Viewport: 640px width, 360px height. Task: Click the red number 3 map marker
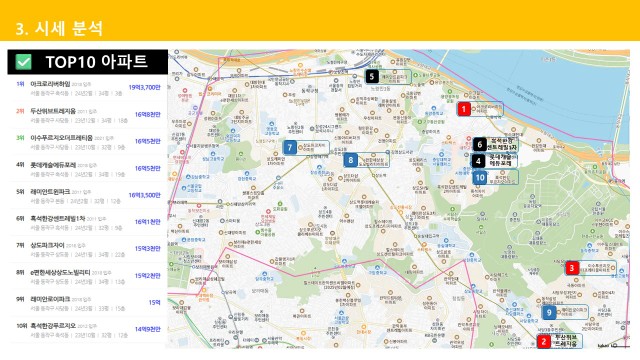(x=571, y=268)
